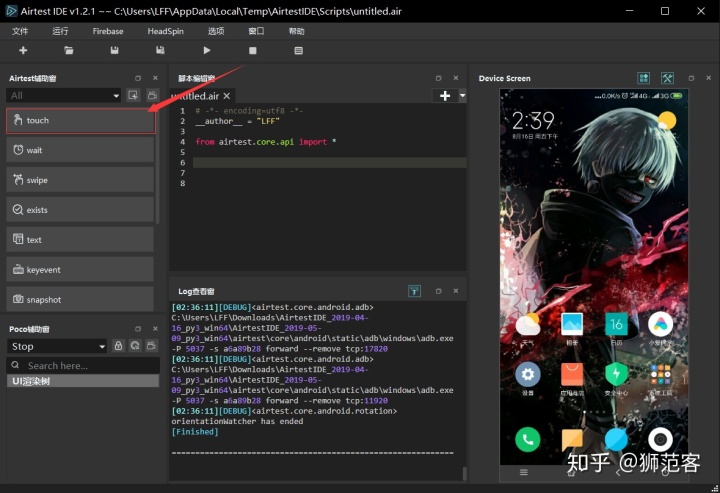Tap the device menu navigation button
This screenshot has height=493, width=720.
[523, 472]
